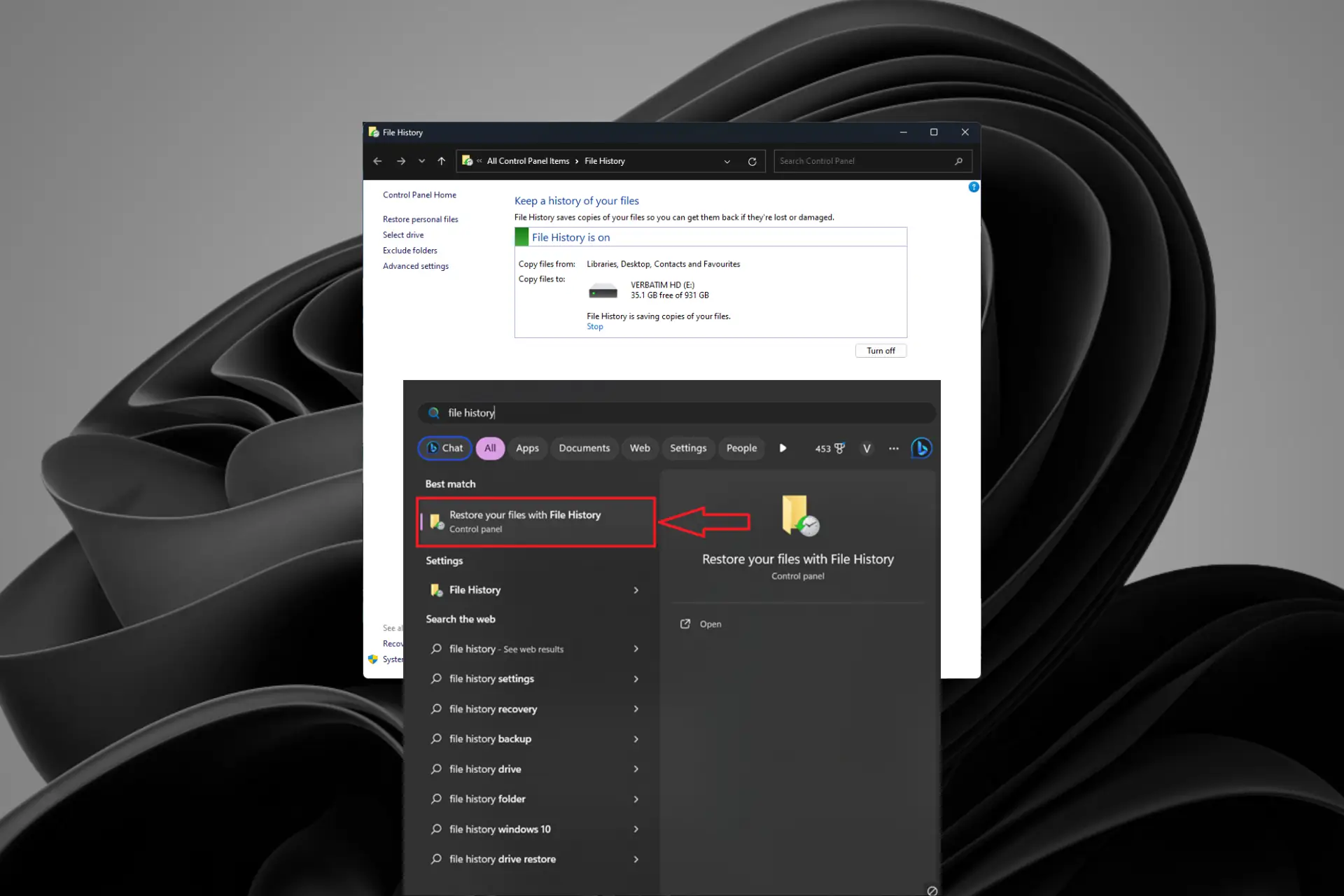Click Control Panel Home in left sidebar
This screenshot has width=1344, height=896.
click(418, 194)
